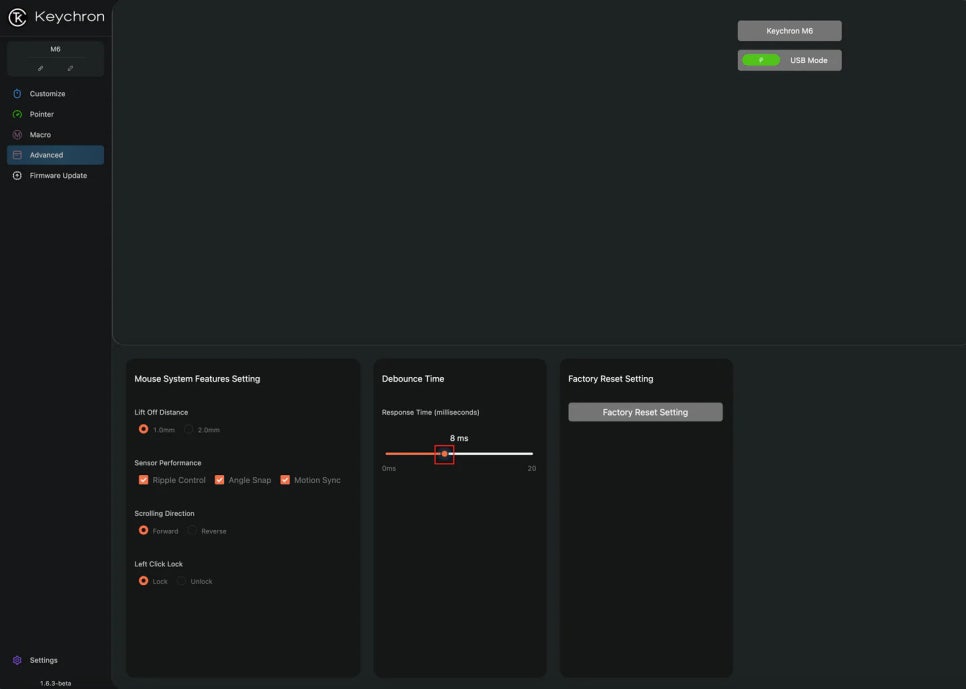Select 1.0mm lift off distance

[x=144, y=429]
